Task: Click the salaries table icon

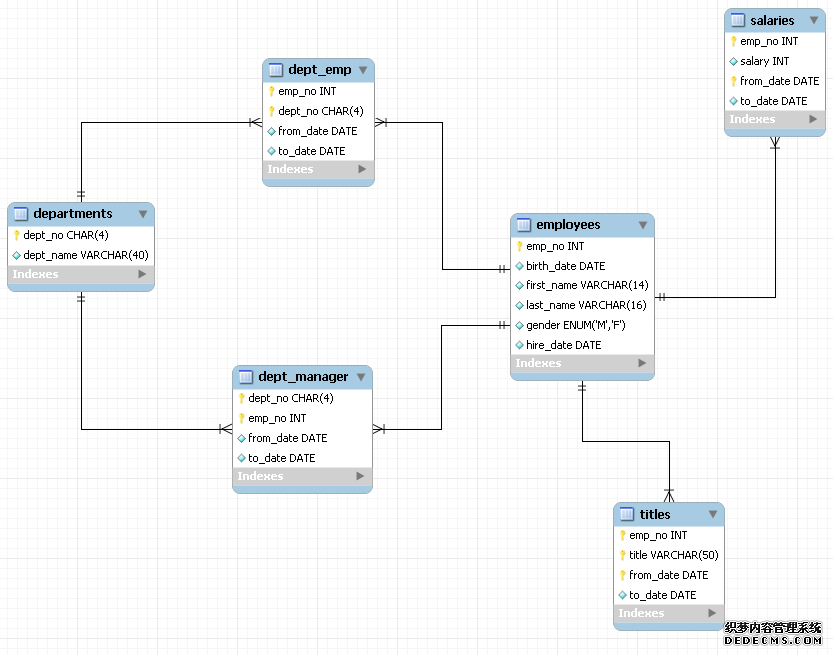Action: tap(738, 20)
